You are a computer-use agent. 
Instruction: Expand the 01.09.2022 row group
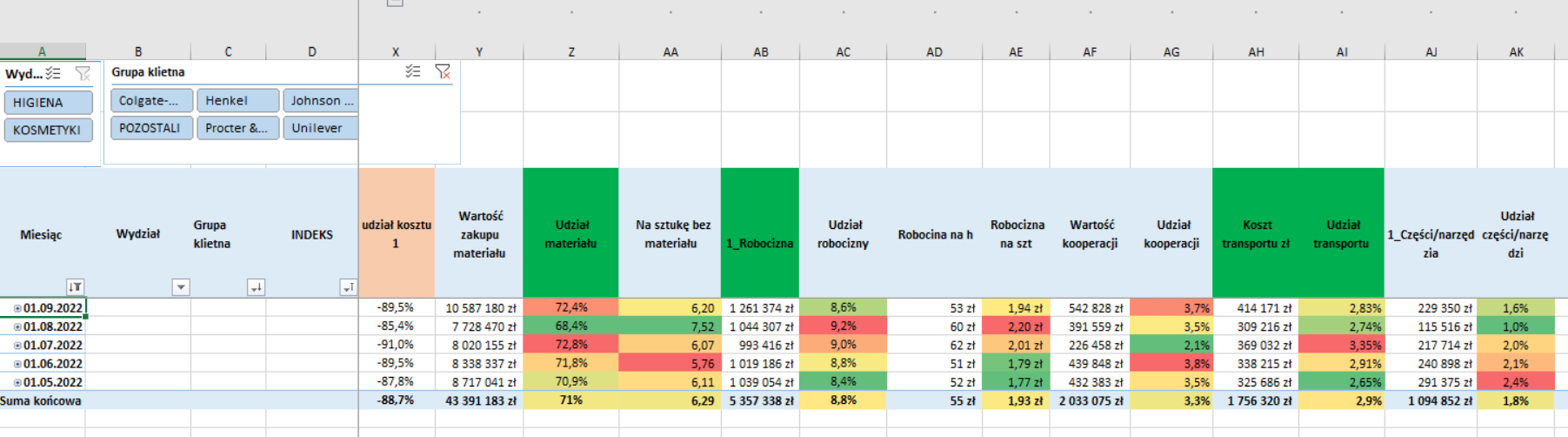pos(17,308)
